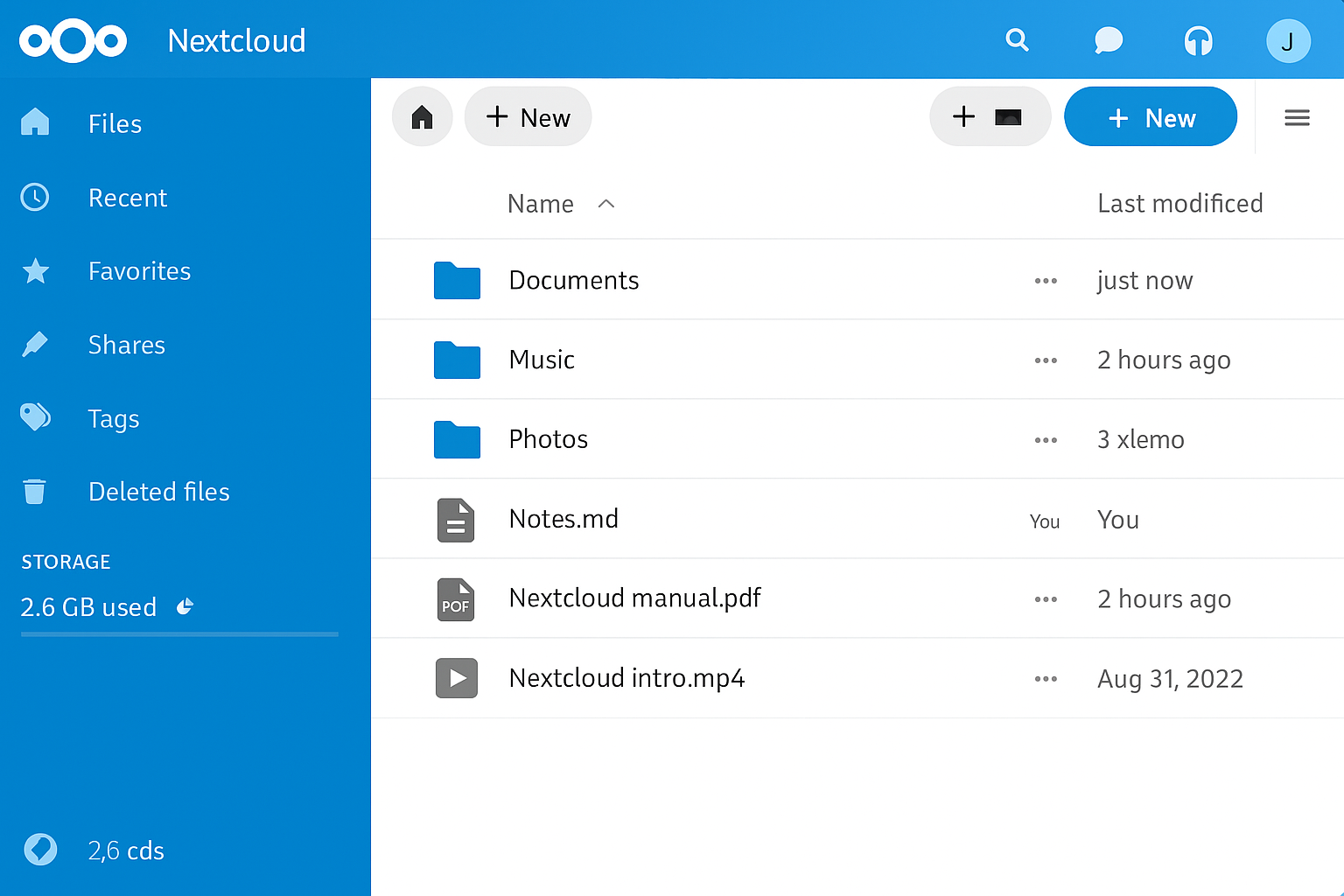Image resolution: width=1344 pixels, height=896 pixels.
Task: Click the Music folder icon
Action: (x=457, y=360)
